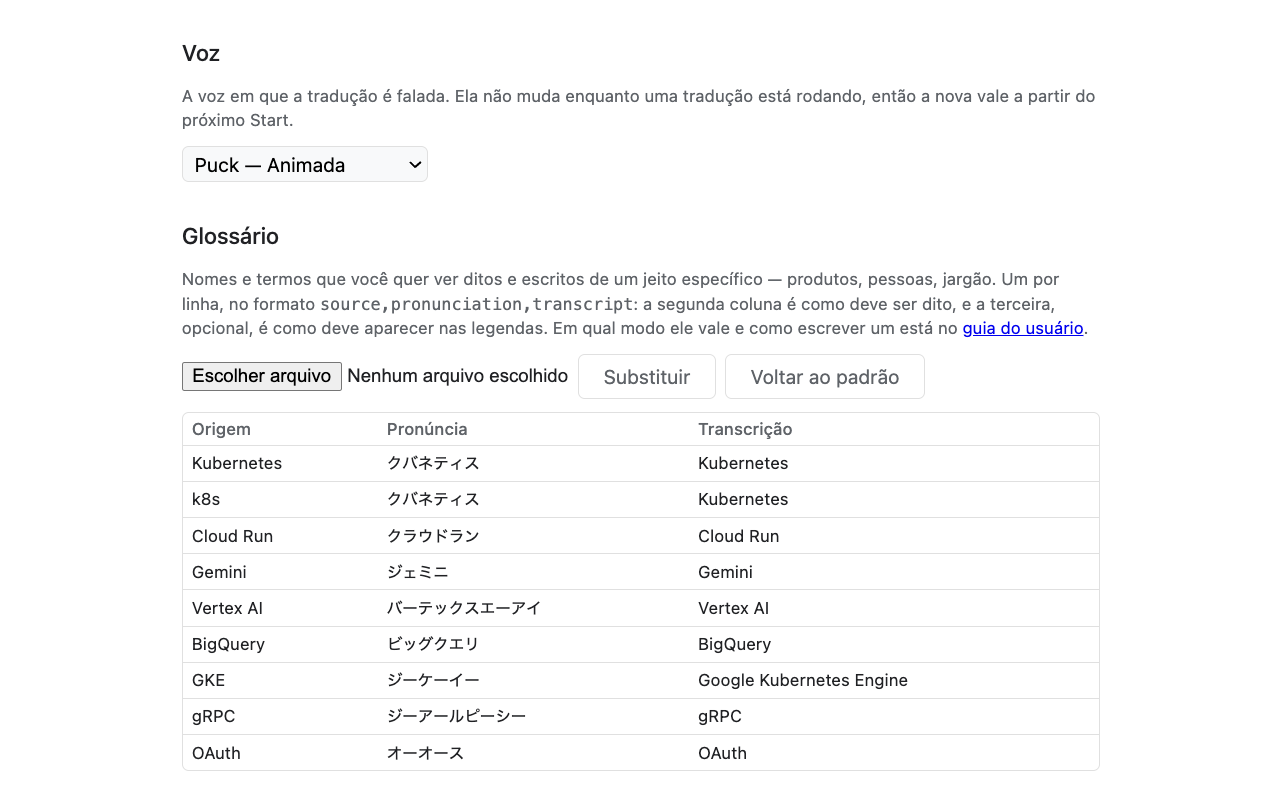Click the Substituir button
Image resolution: width=1280 pixels, height=800 pixels.
(647, 377)
